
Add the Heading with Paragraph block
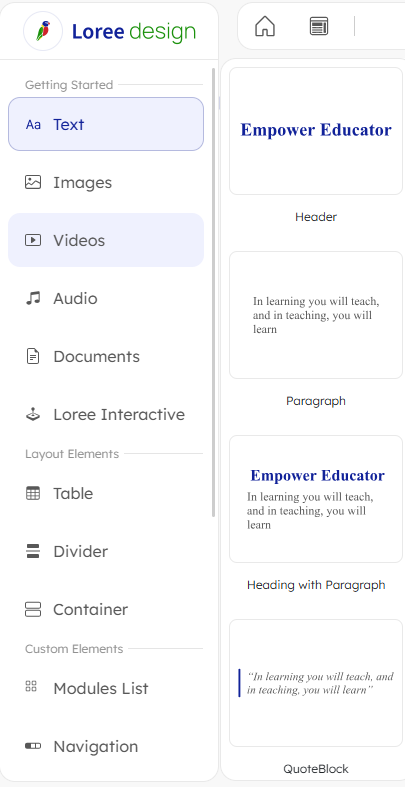pos(316,499)
